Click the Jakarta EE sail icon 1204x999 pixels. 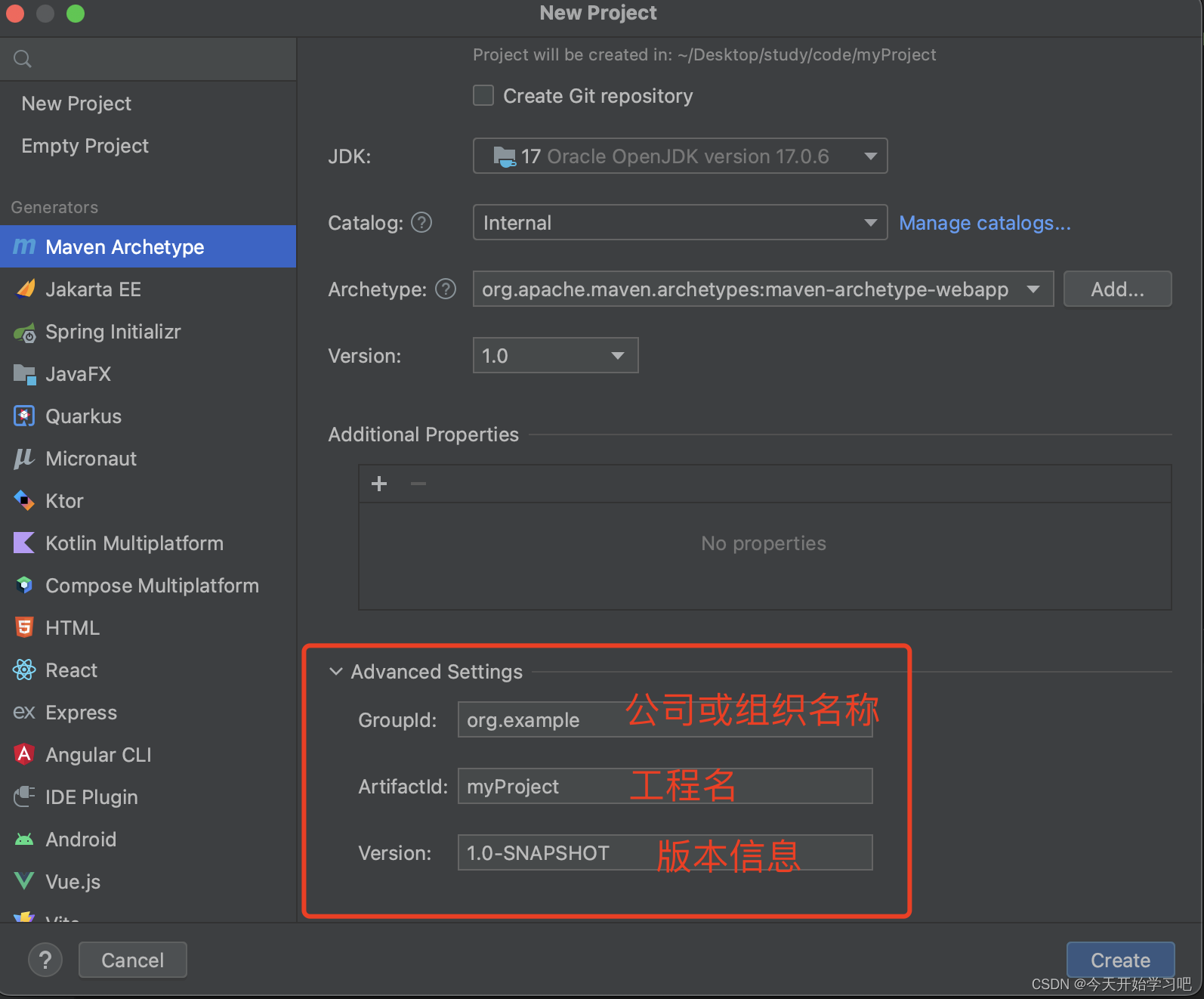[x=25, y=289]
